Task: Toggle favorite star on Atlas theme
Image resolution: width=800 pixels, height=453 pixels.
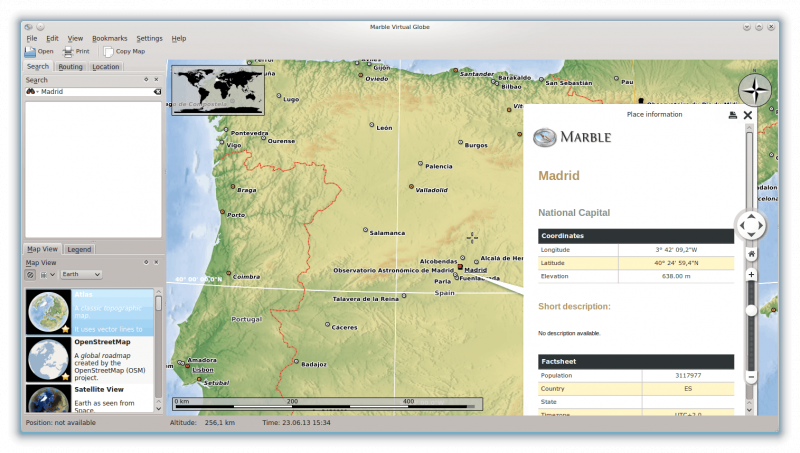Action: click(x=65, y=330)
